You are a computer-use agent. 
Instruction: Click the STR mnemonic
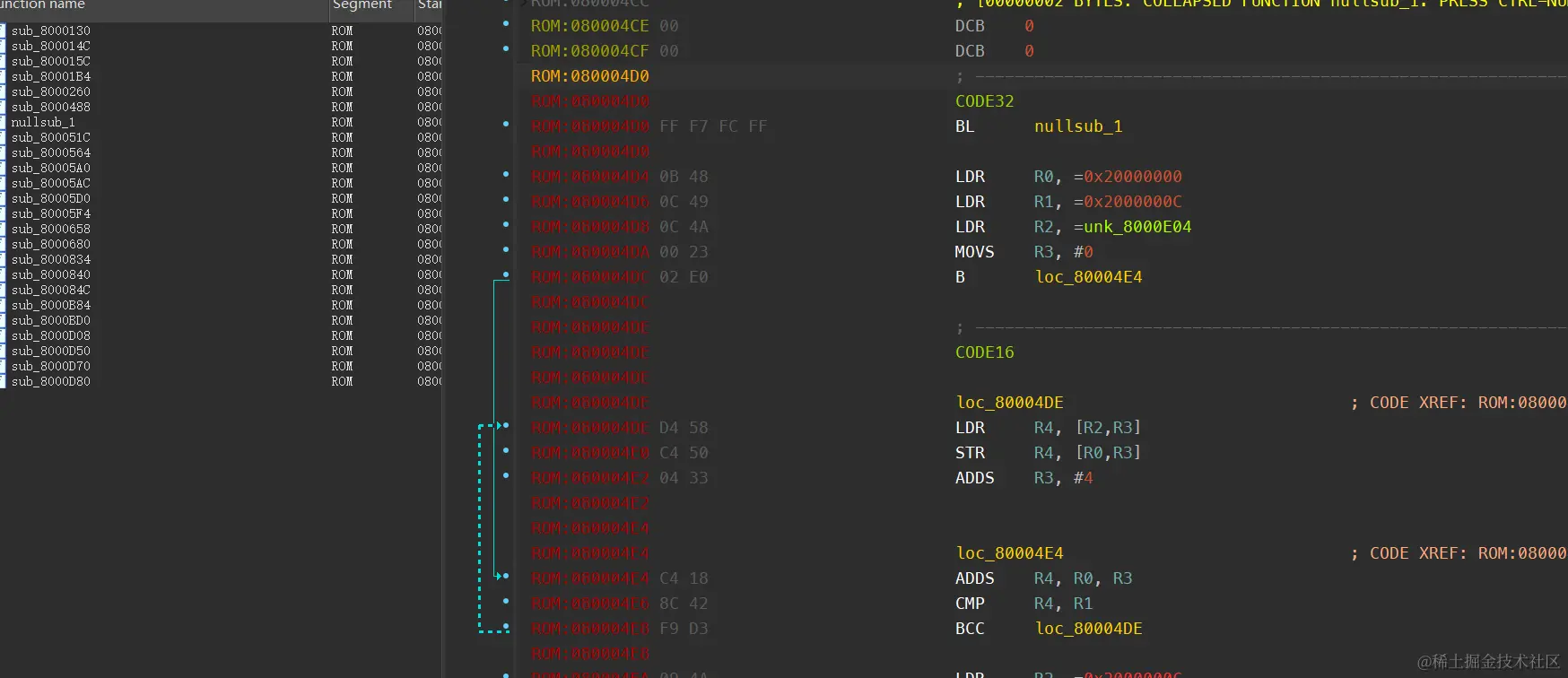point(970,453)
